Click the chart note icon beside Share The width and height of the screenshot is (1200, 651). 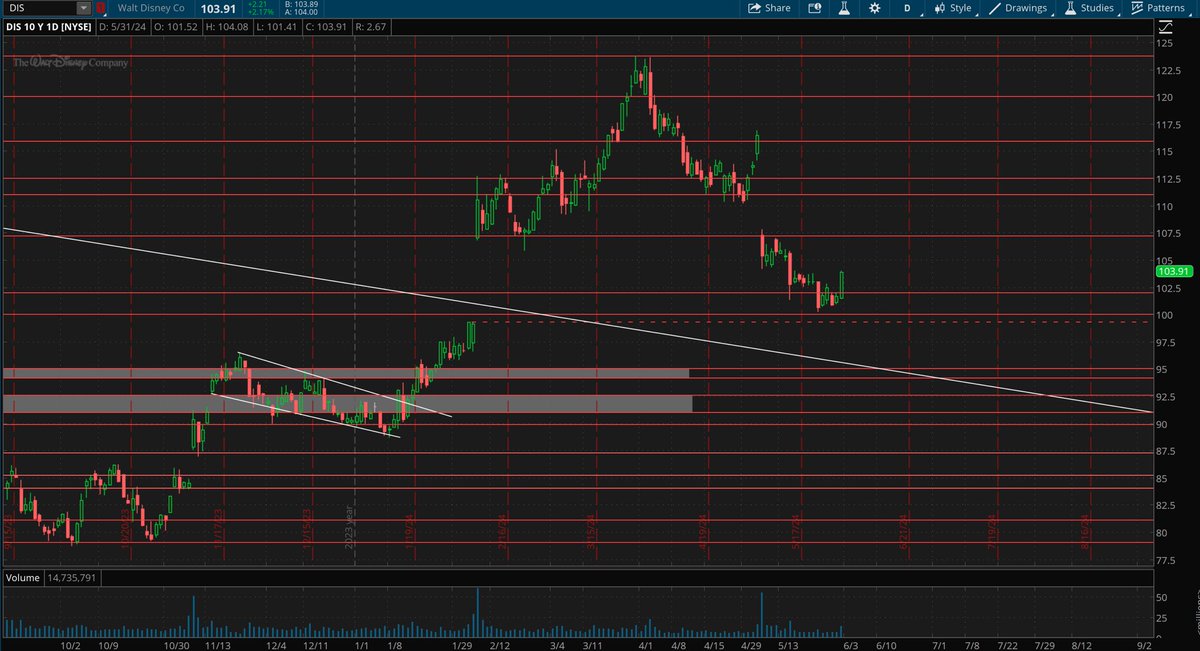[x=813, y=8]
